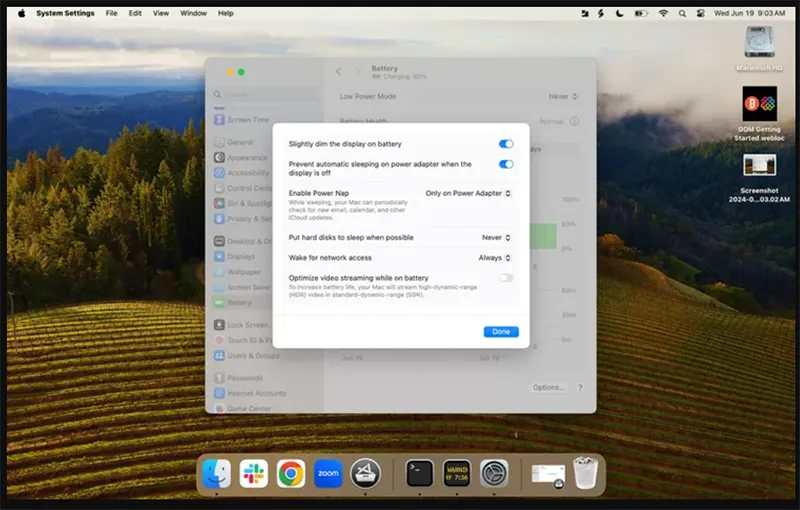Click the Options... button in Battery pane

click(x=548, y=388)
